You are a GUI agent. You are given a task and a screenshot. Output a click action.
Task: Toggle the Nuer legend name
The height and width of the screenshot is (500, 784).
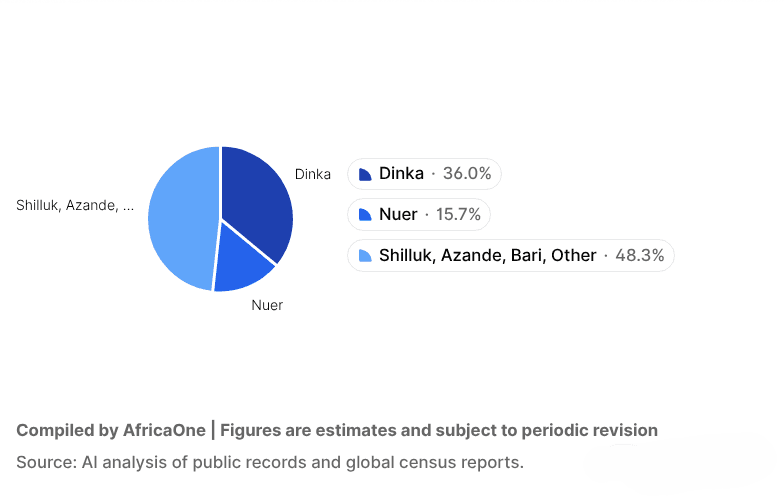coord(398,215)
